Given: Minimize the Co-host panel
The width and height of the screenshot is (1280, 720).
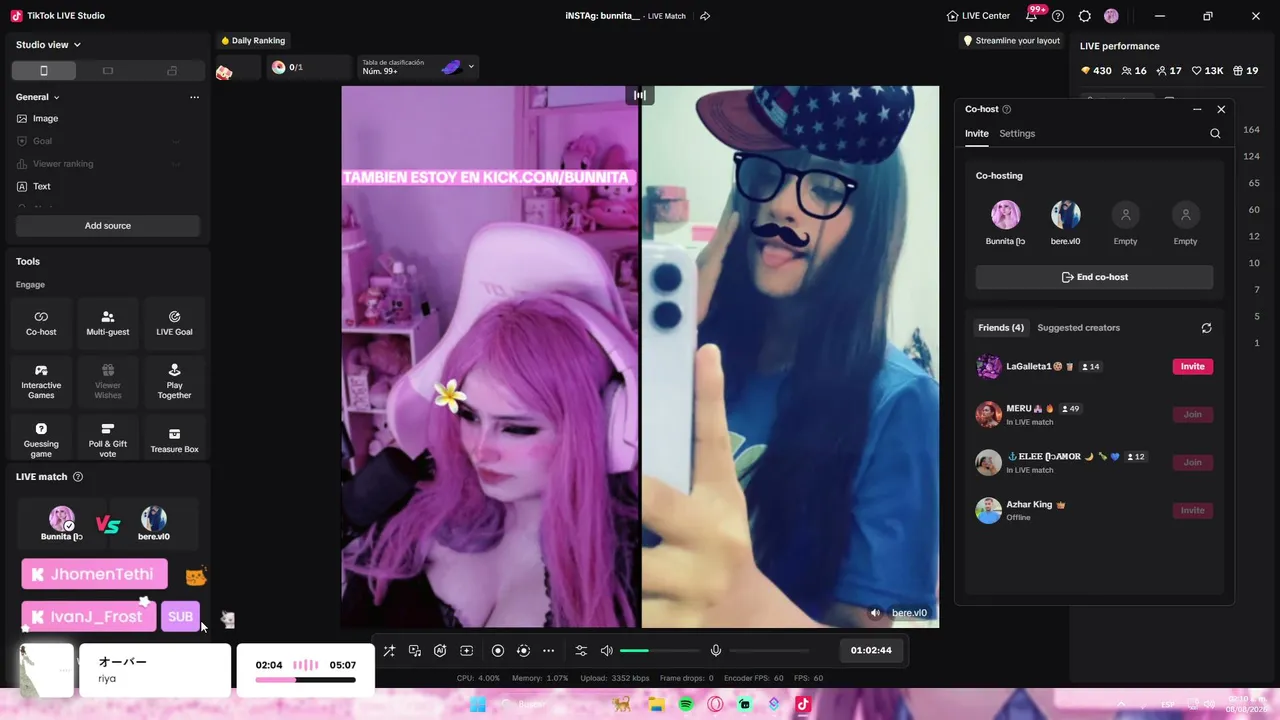Looking at the screenshot, I should click(1197, 109).
